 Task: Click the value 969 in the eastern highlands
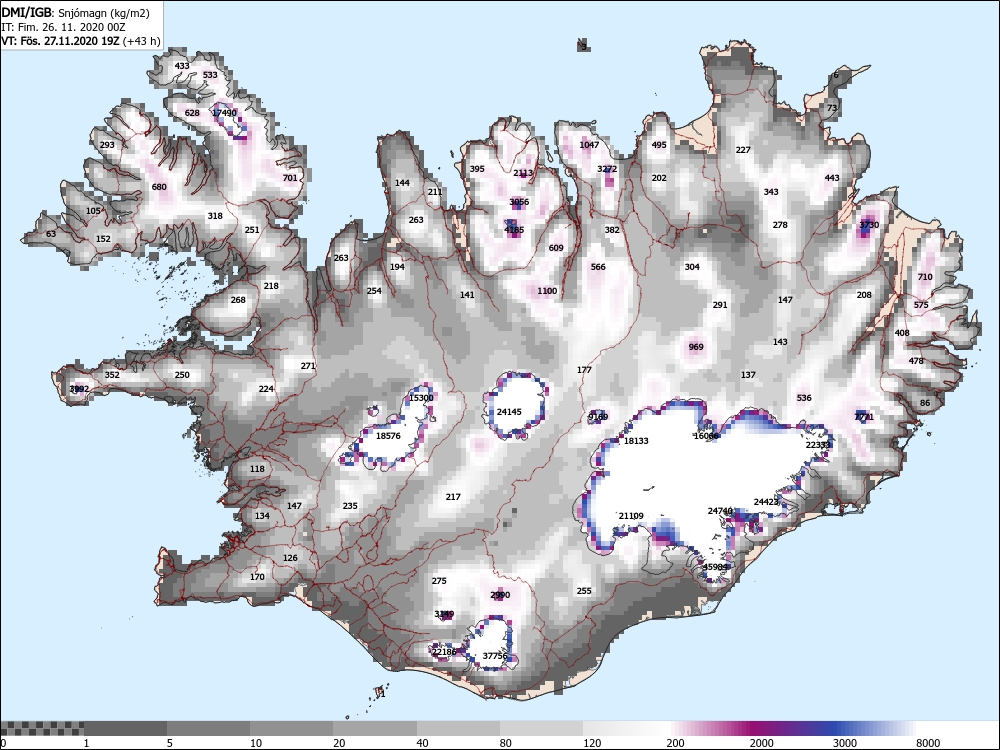tap(696, 347)
